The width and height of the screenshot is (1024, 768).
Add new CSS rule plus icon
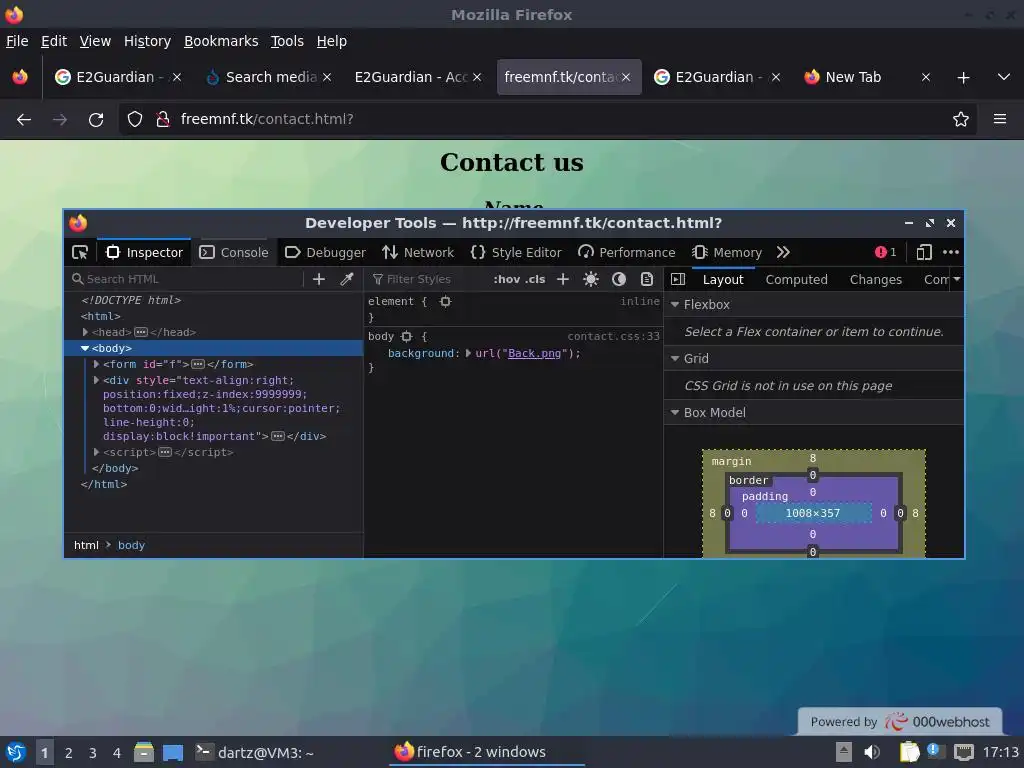coord(562,279)
